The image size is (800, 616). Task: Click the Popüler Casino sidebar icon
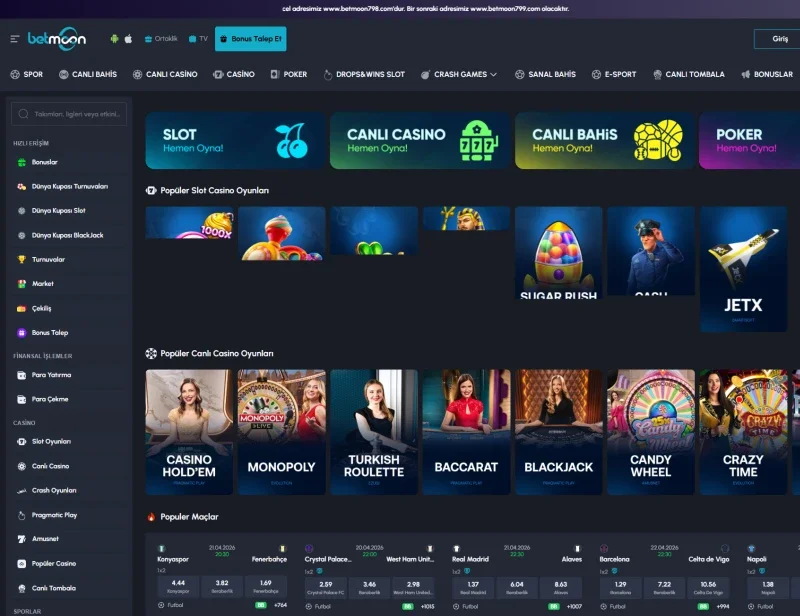tap(21, 563)
